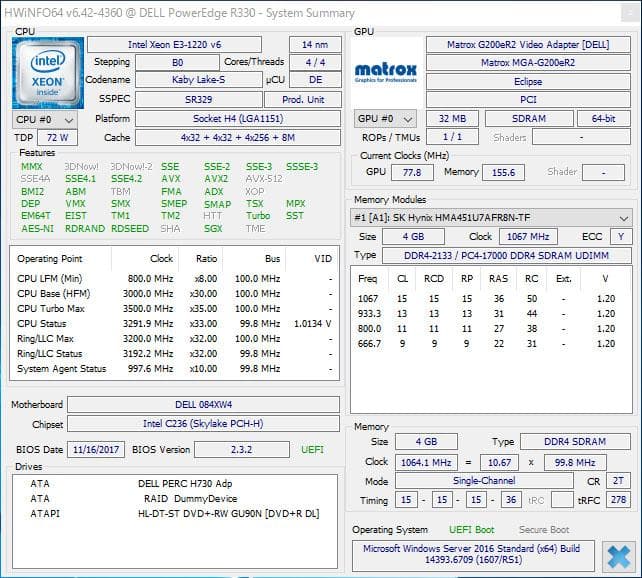
Task: Click the BIOS date 11/16/2017 field
Action: 96,449
